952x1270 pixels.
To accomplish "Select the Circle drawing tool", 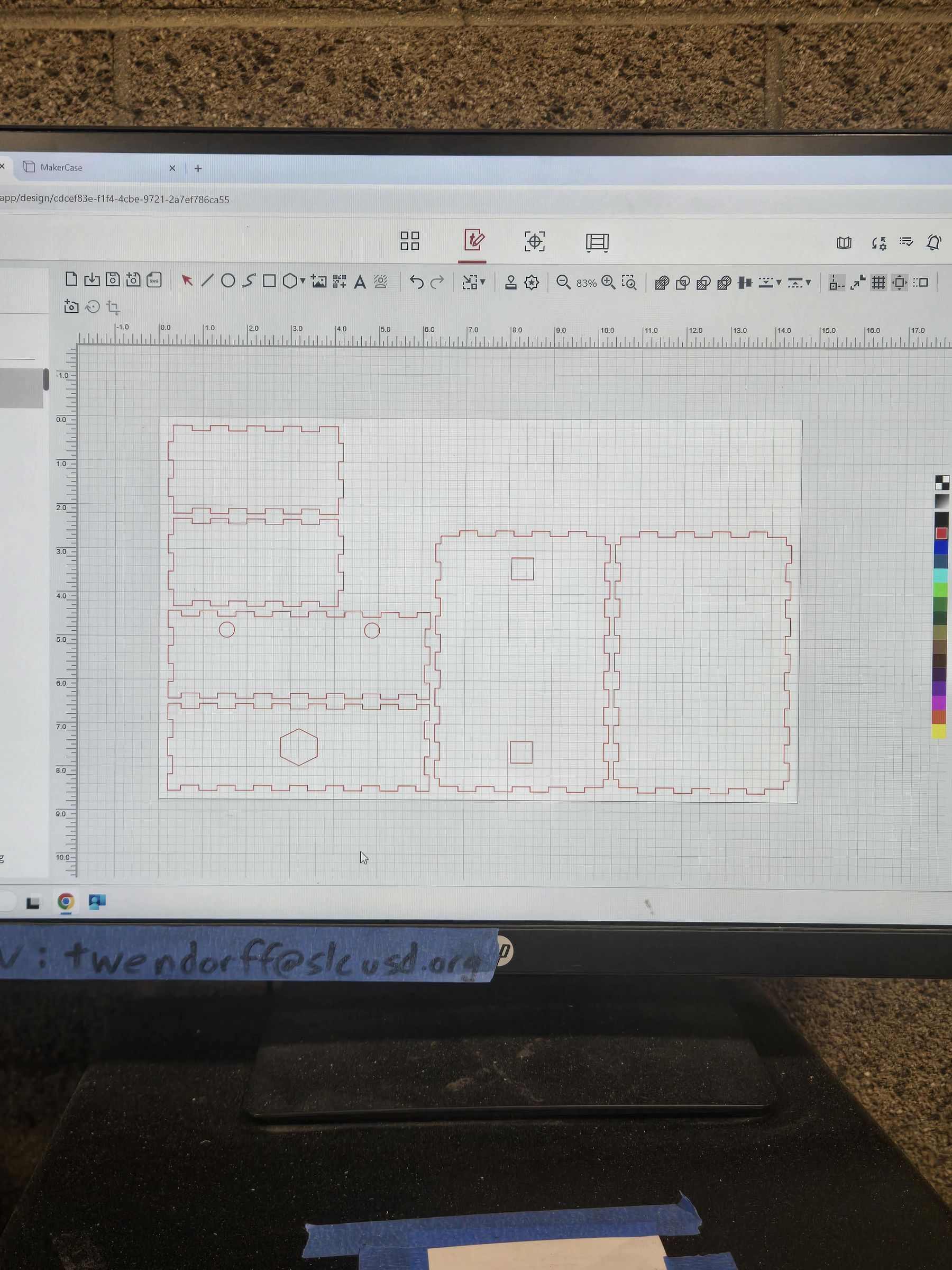I will coord(228,280).
